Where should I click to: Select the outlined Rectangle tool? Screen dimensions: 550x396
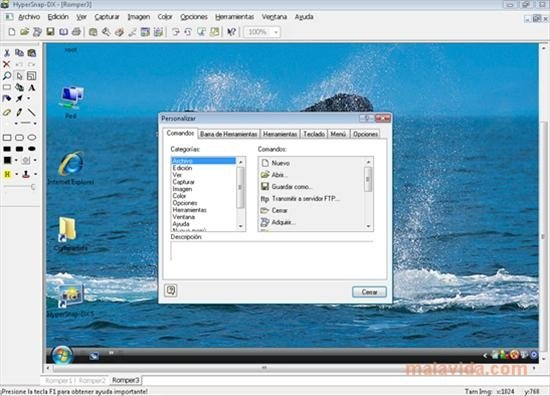tap(7, 137)
